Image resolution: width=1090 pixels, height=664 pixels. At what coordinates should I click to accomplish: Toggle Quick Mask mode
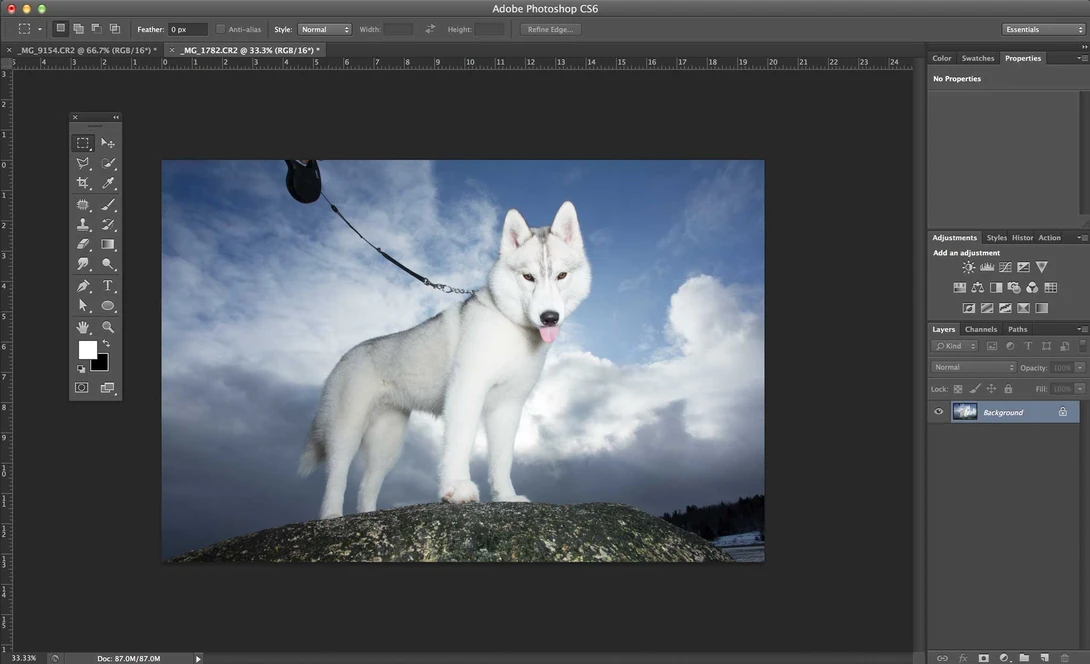[82, 388]
